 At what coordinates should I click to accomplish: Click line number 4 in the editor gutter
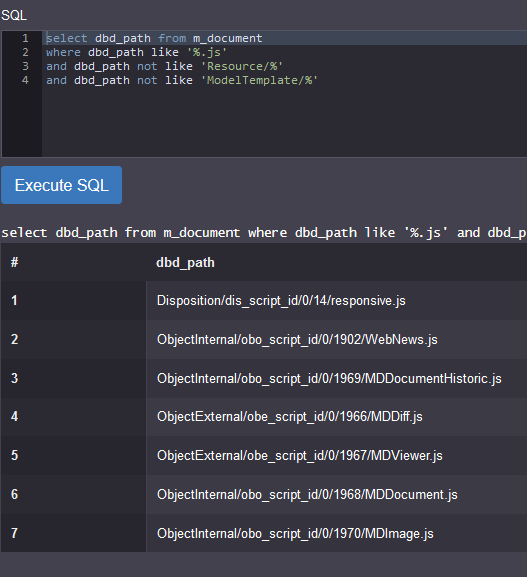(25, 80)
